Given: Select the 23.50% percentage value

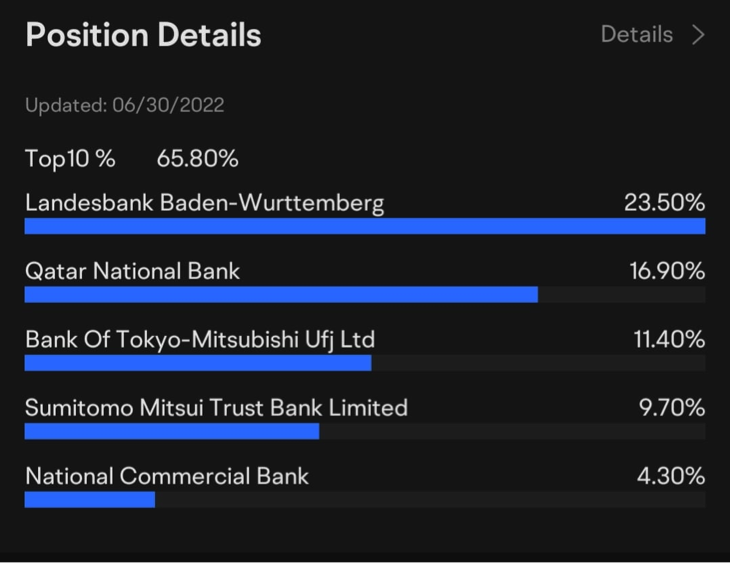Looking at the screenshot, I should (665, 203).
